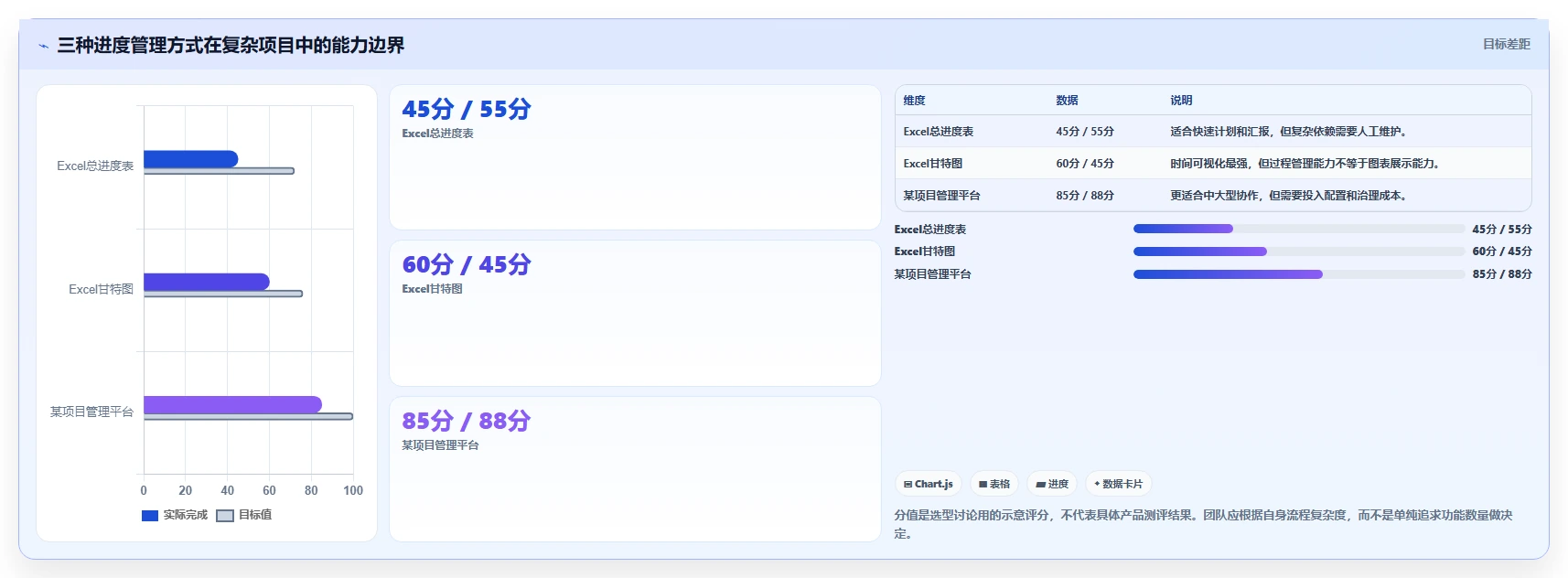The width and height of the screenshot is (1568, 578).
Task: Click the blue 实际完成 legend swatch
Action: coord(150,516)
